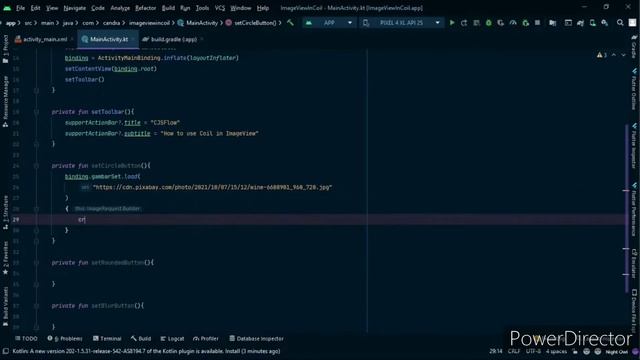Open the VCS menu

220,8
